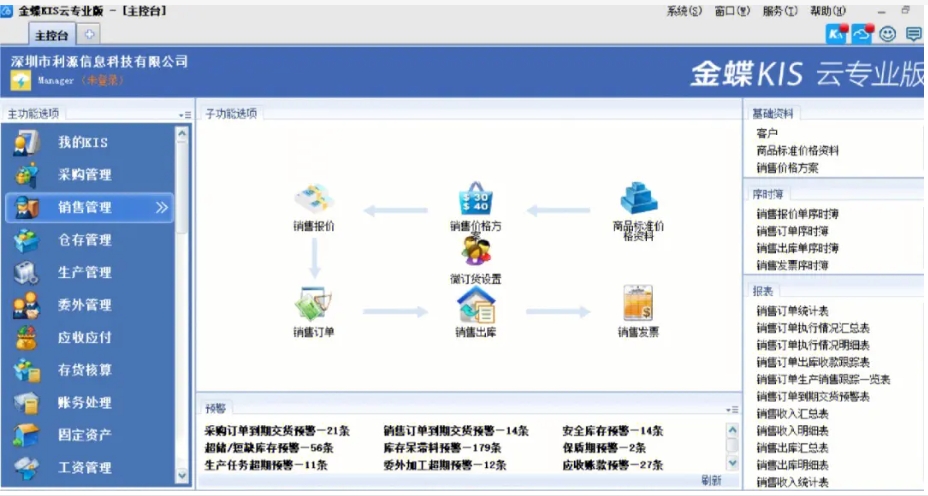Open 销售订单到期交货预警表 report
Screen dimensions: 928x496
click(x=813, y=397)
